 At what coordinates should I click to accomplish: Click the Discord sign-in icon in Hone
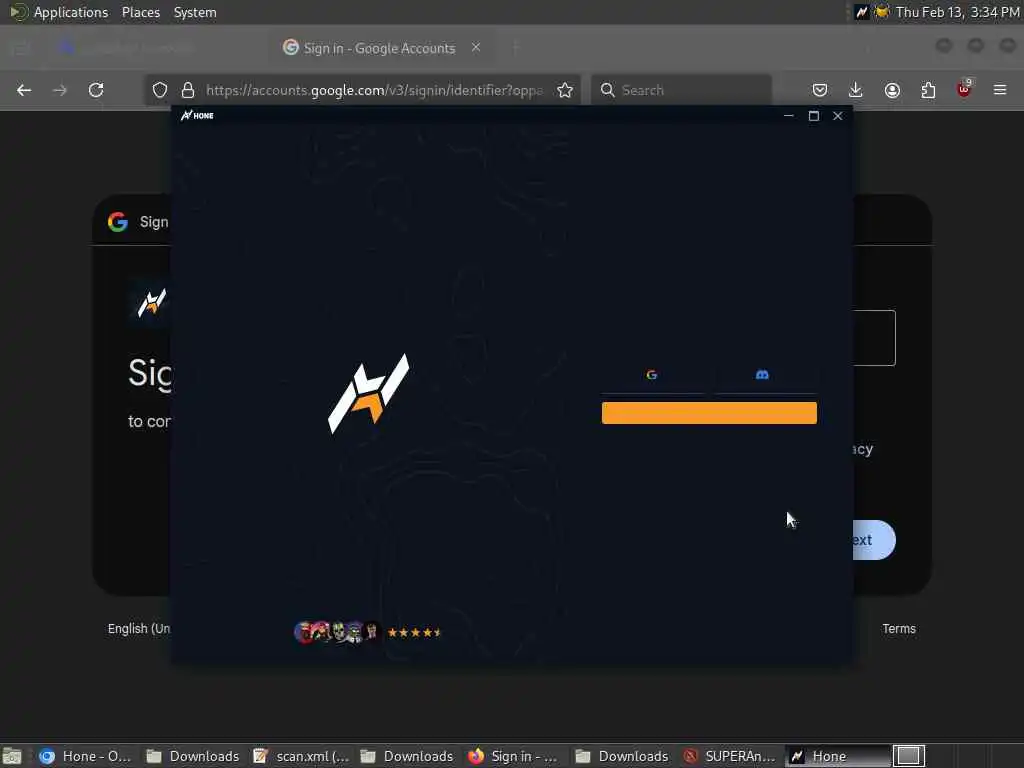[x=762, y=375]
